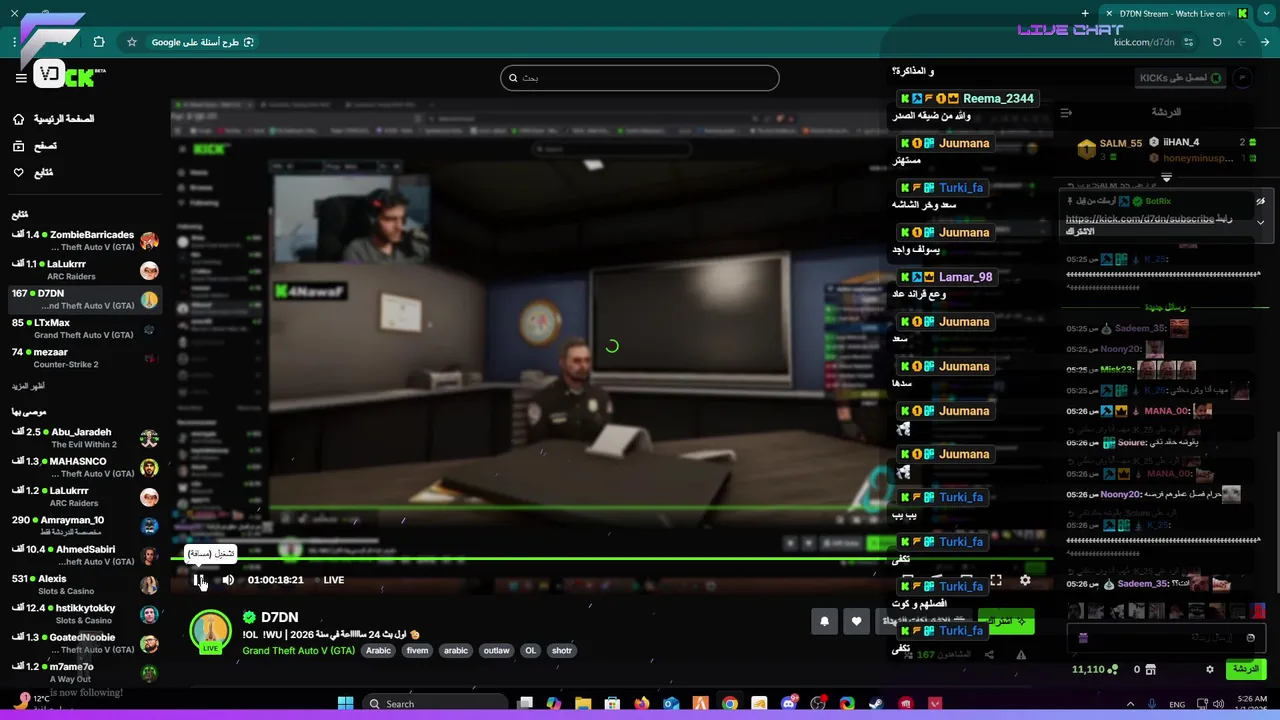Open the Kick hamburger sidebar menu
Screen dimensions: 1280x720
(x=21, y=78)
